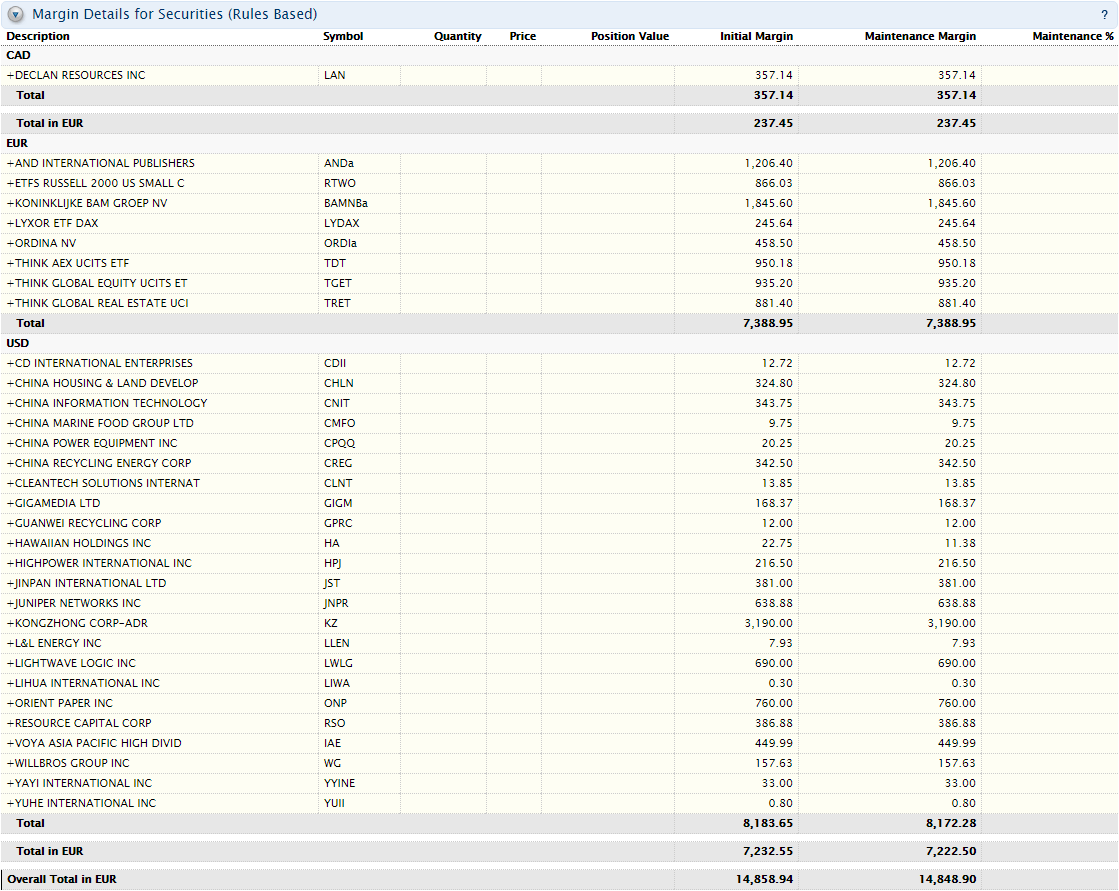
Task: Expand the RESOURCE CAPITAL CORP row
Action: [x=11, y=723]
